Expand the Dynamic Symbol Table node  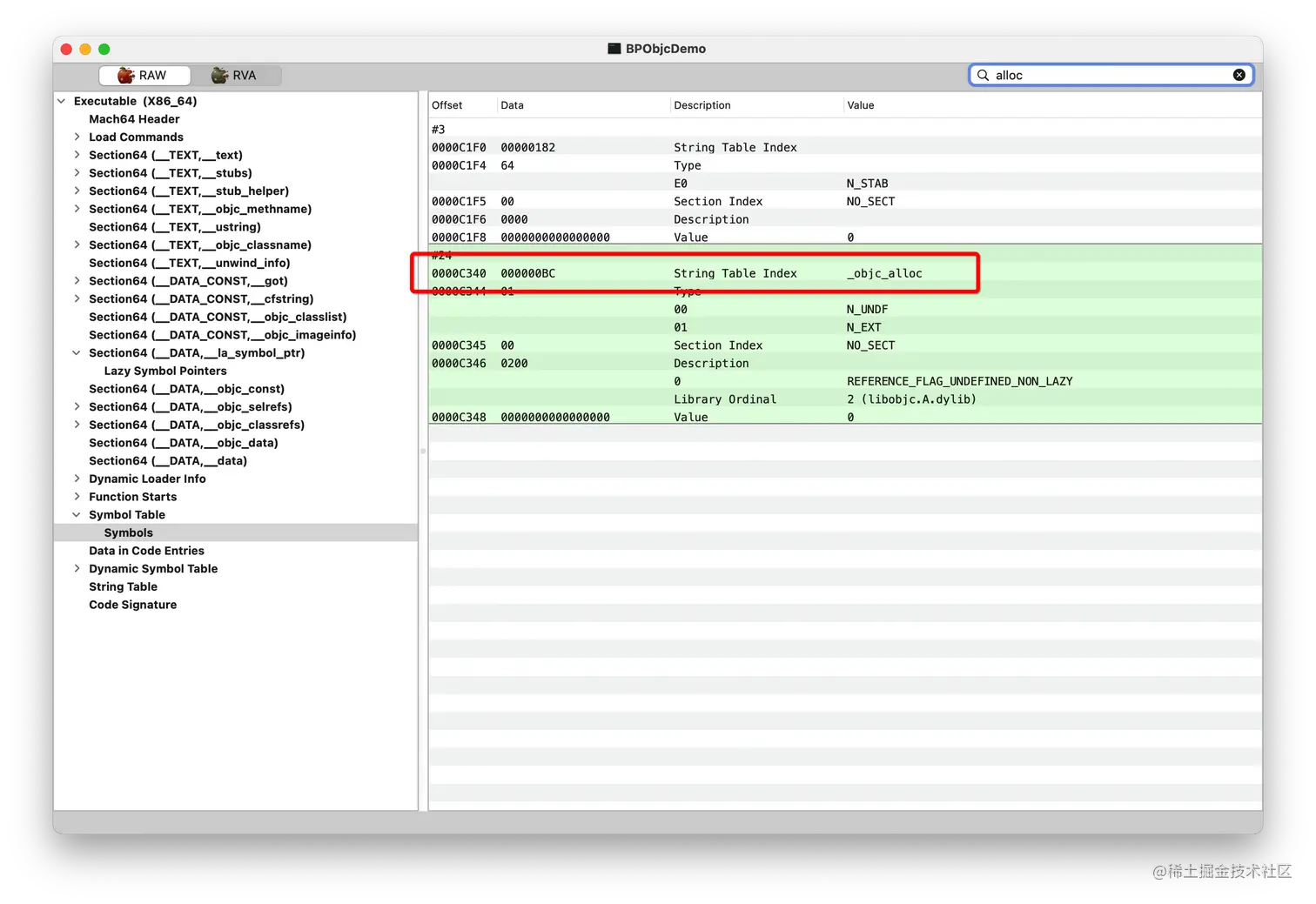[x=77, y=568]
